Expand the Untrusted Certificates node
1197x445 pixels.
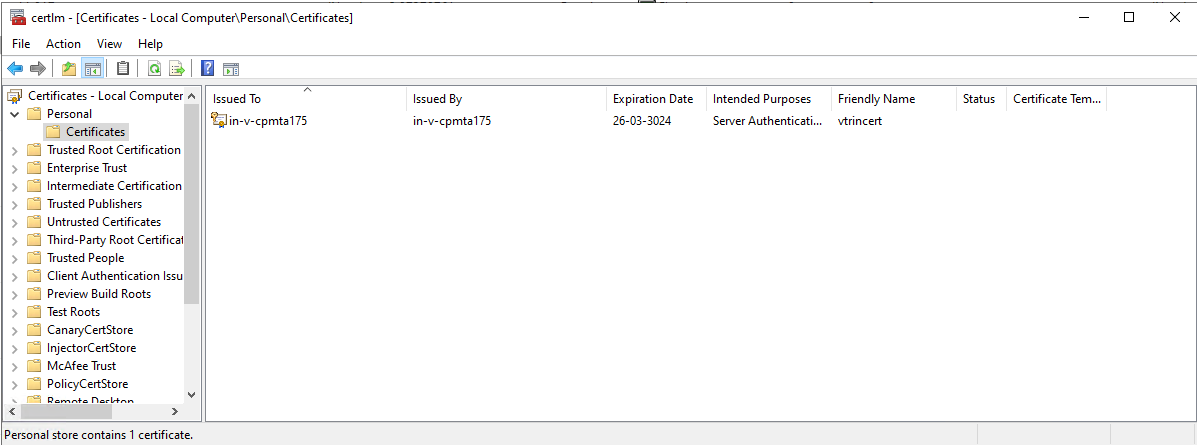click(15, 222)
